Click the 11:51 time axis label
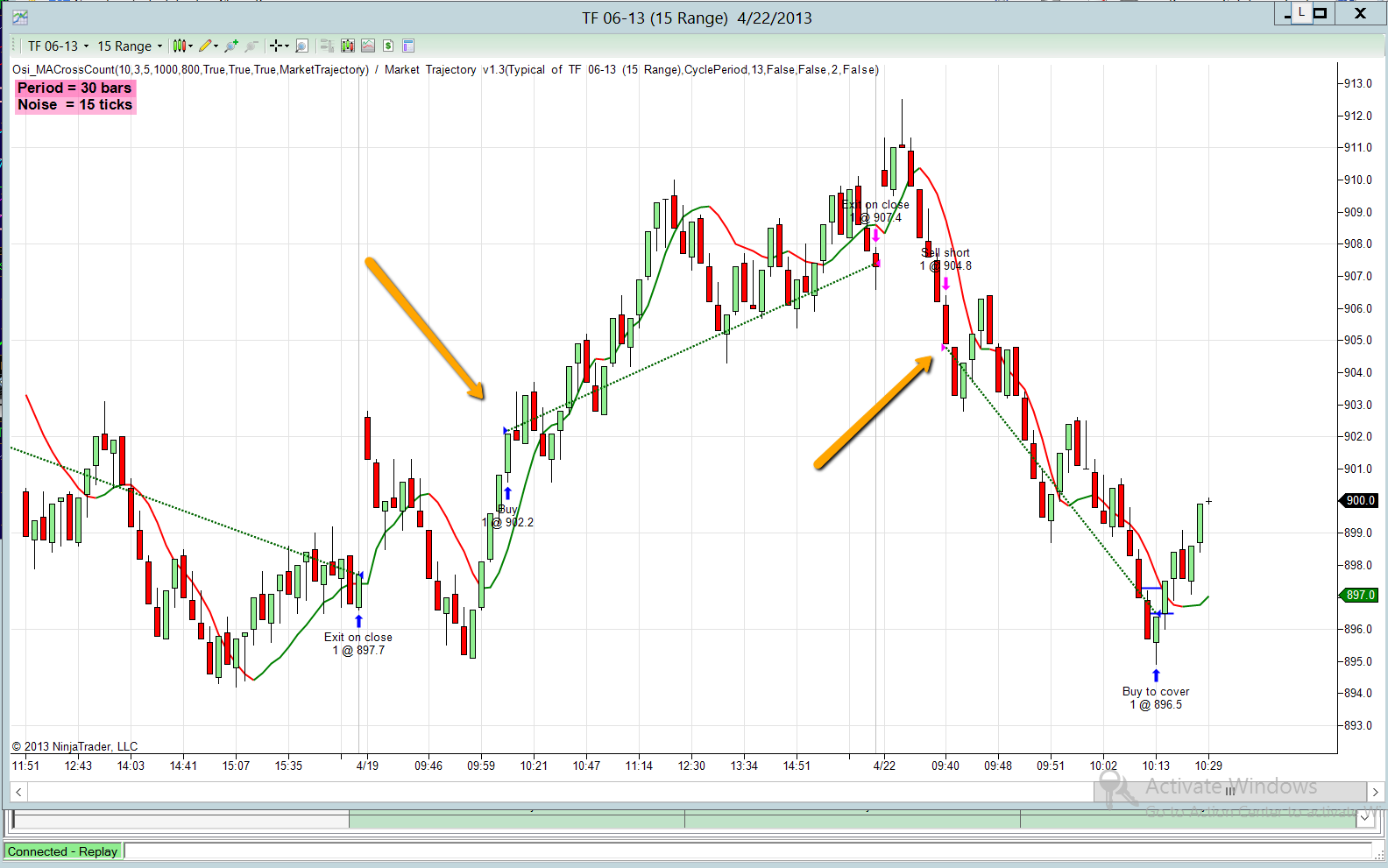The image size is (1388, 868). (25, 766)
